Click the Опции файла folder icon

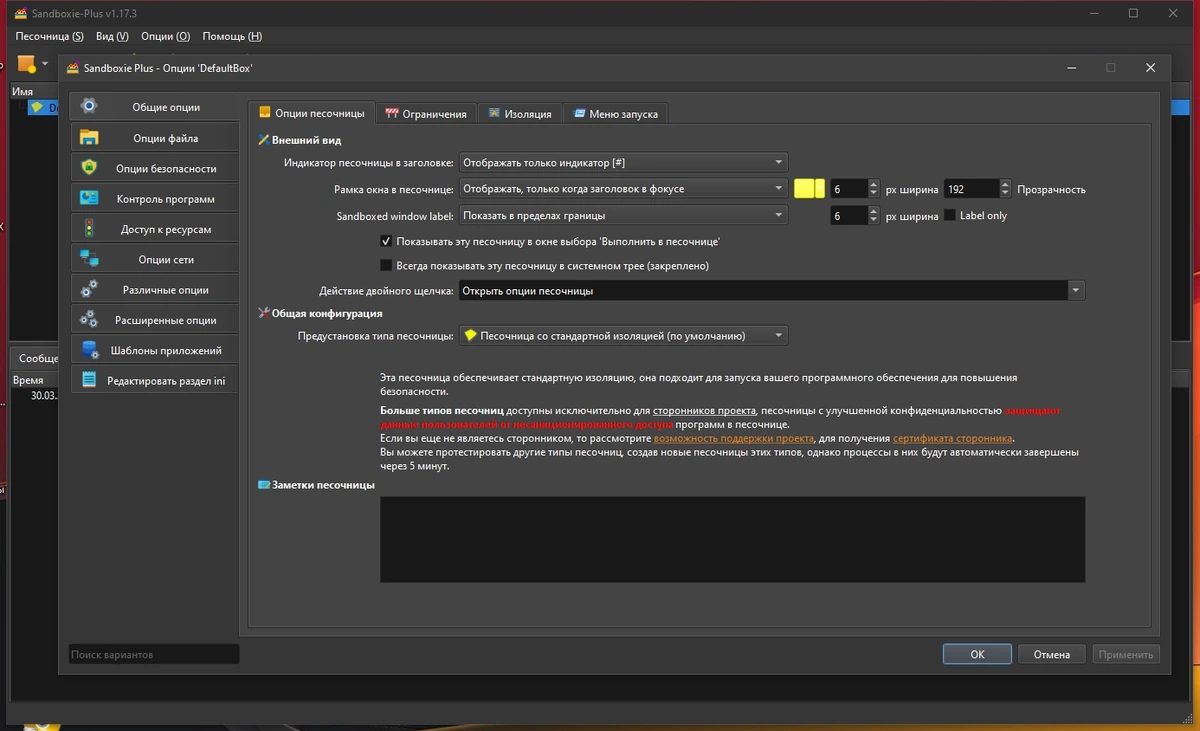(x=89, y=138)
